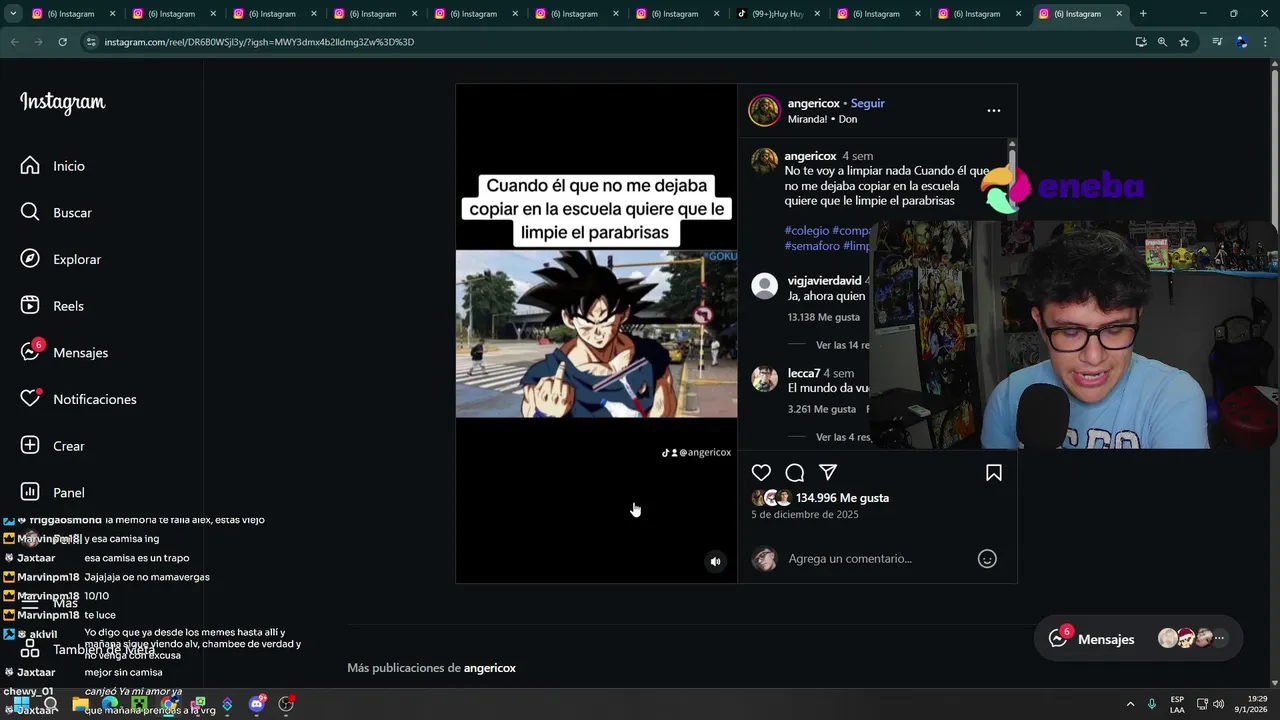This screenshot has height=720, width=1280.
Task: Open vigjavierdavid's profile username
Action: [824, 281]
